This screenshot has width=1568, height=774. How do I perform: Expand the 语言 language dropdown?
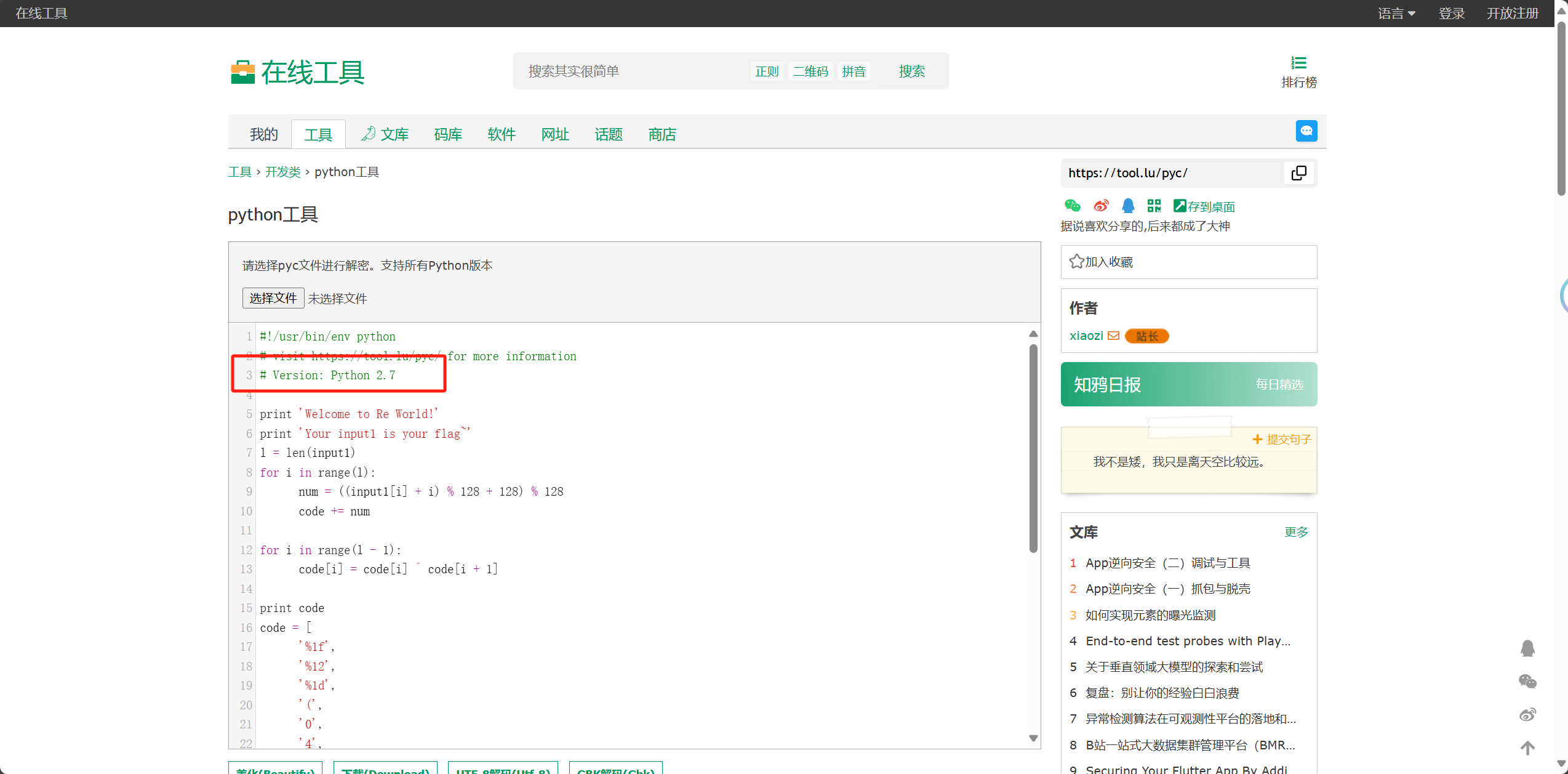(x=1396, y=14)
